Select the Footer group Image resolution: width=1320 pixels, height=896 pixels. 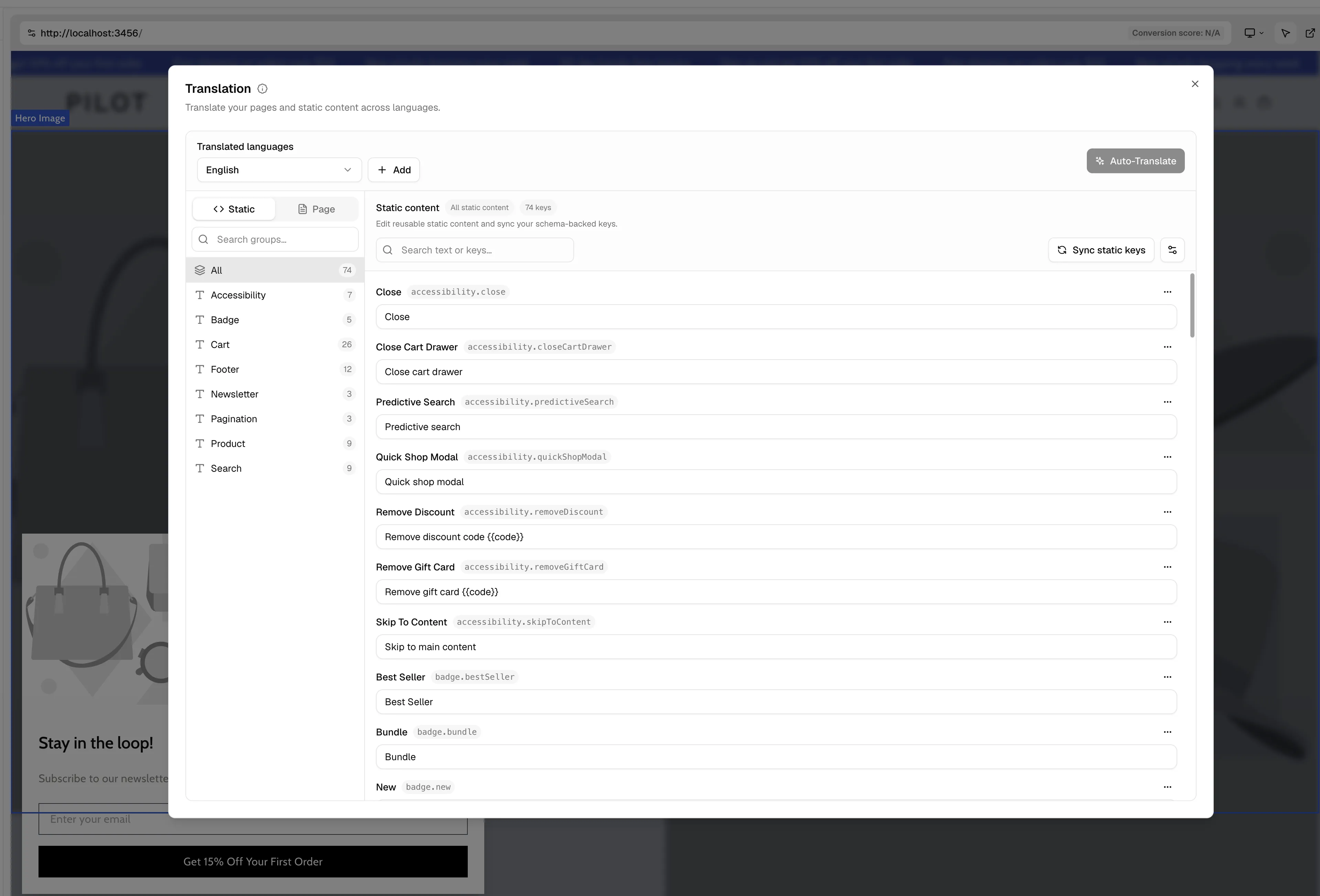(x=275, y=369)
